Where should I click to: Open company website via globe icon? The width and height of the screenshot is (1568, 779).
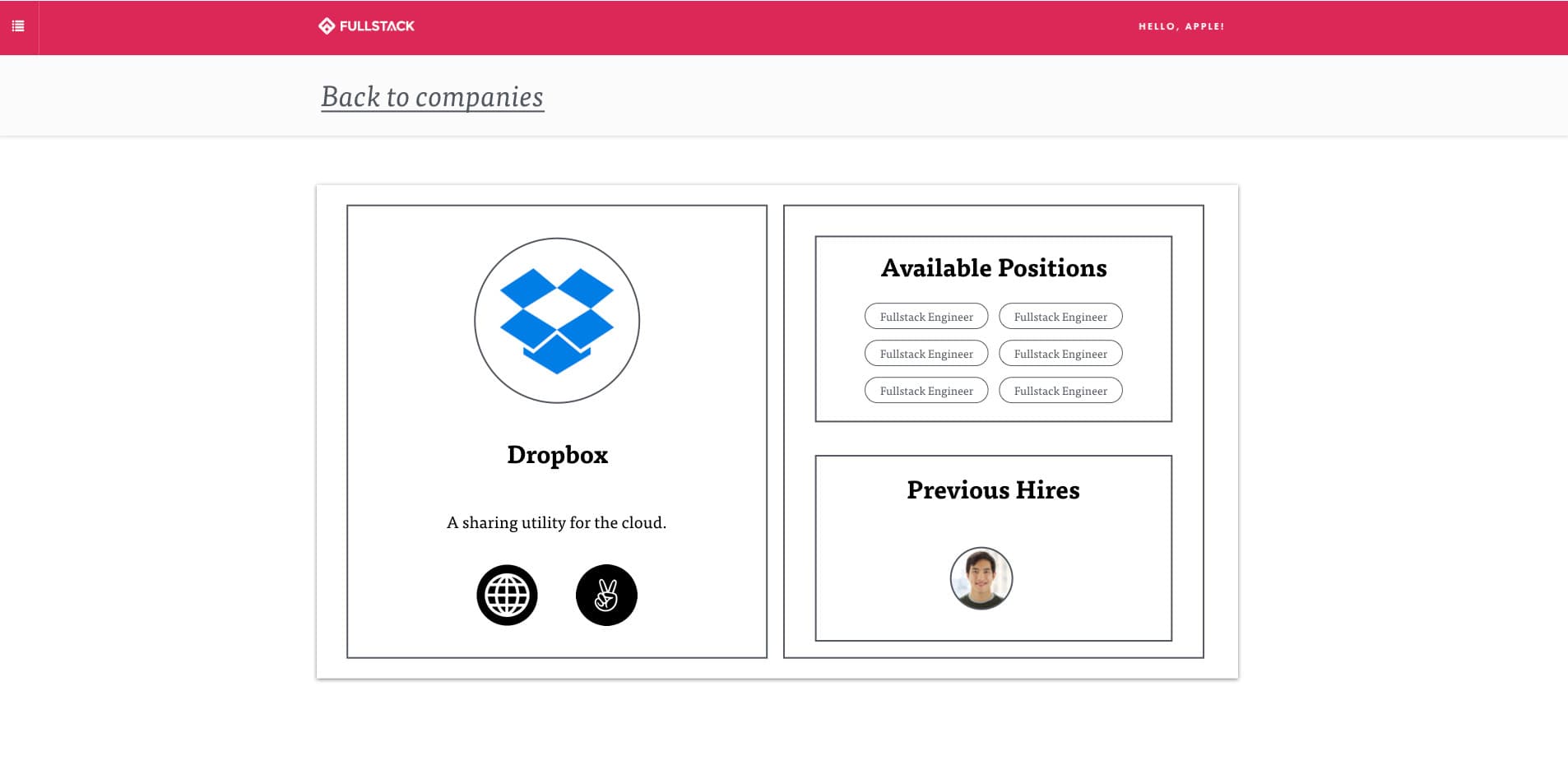pyautogui.click(x=507, y=595)
